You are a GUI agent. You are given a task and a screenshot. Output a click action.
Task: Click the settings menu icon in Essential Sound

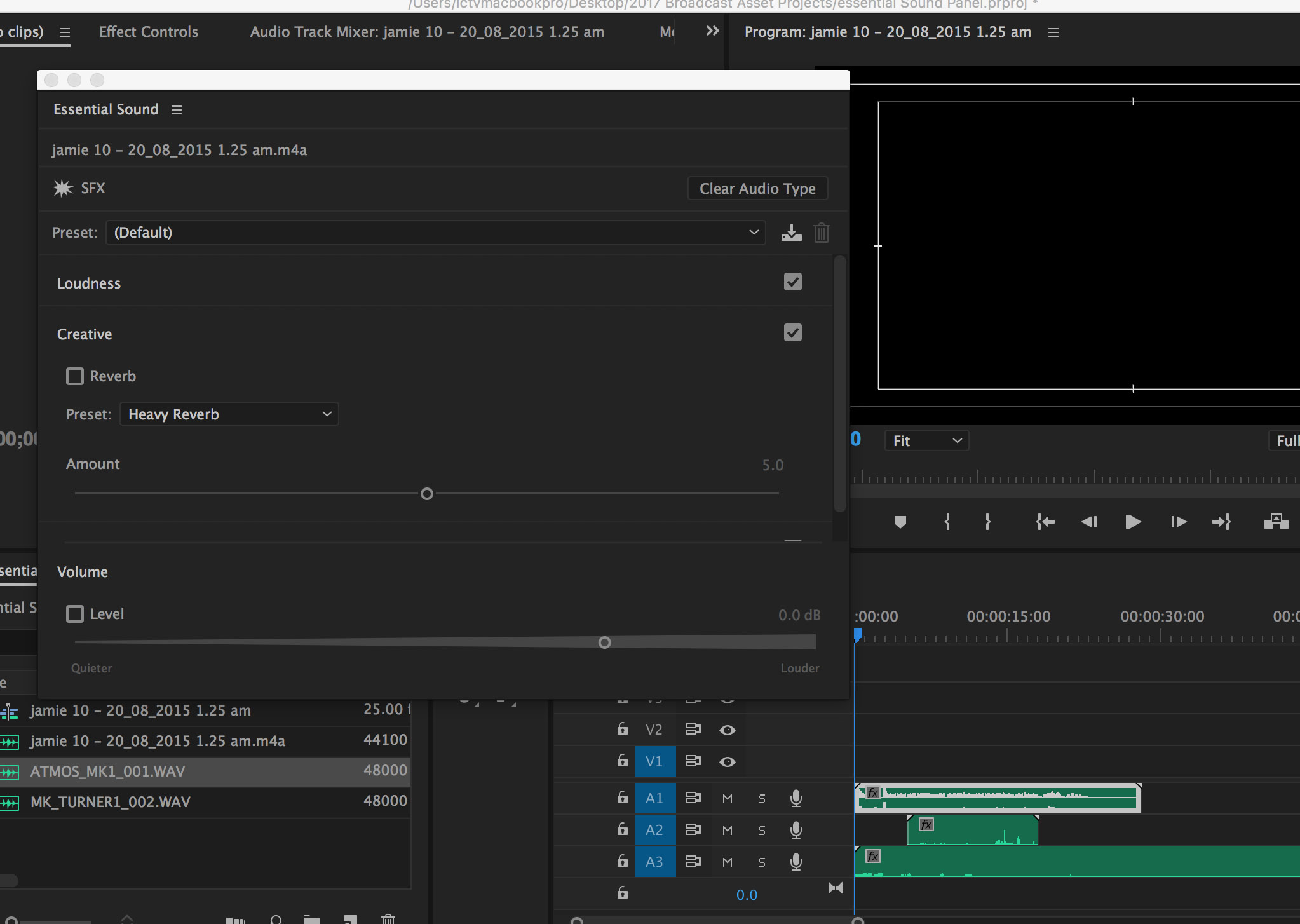pyautogui.click(x=175, y=109)
